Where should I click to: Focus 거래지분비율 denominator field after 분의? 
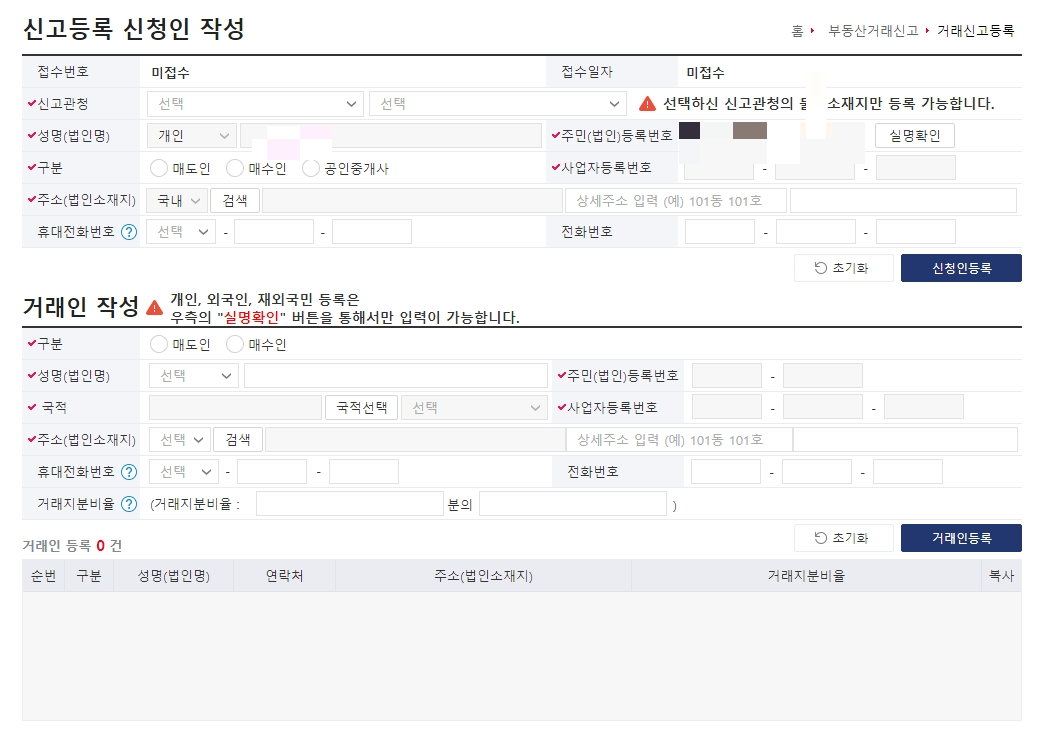(x=573, y=504)
